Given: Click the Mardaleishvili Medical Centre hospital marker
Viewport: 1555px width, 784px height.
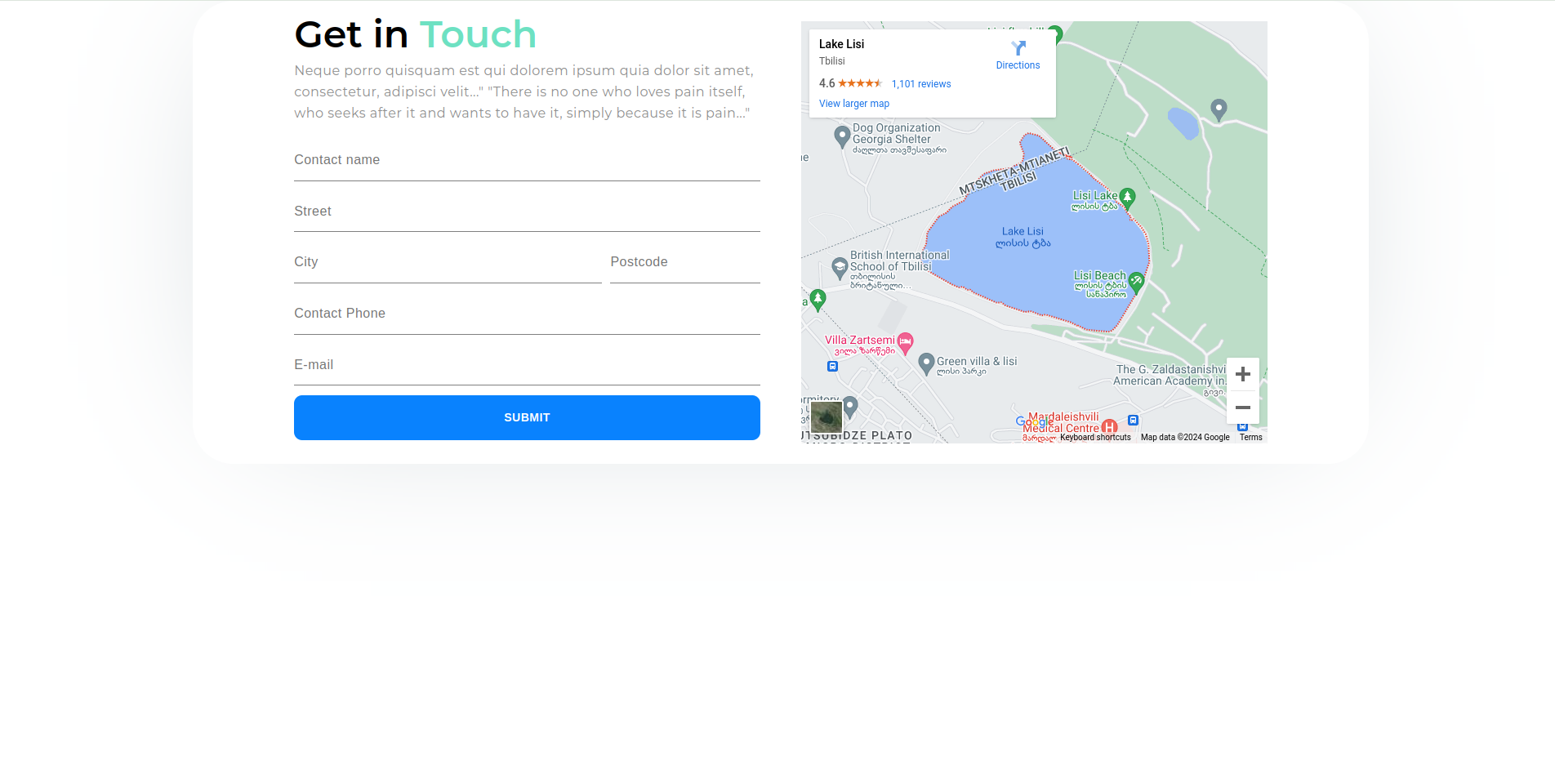Looking at the screenshot, I should pos(1109,426).
